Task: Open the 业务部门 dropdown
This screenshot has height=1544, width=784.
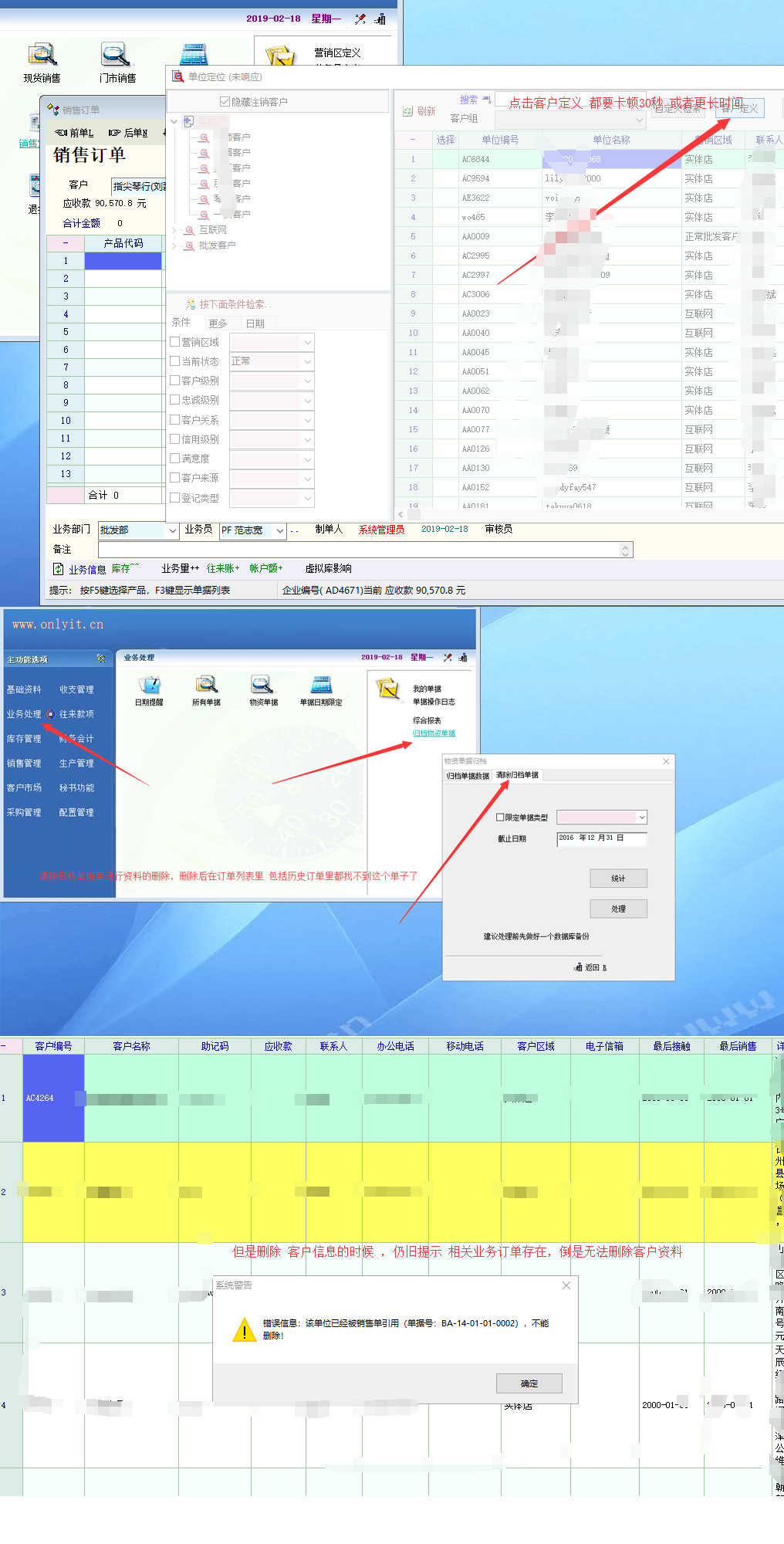Action: coord(172,530)
